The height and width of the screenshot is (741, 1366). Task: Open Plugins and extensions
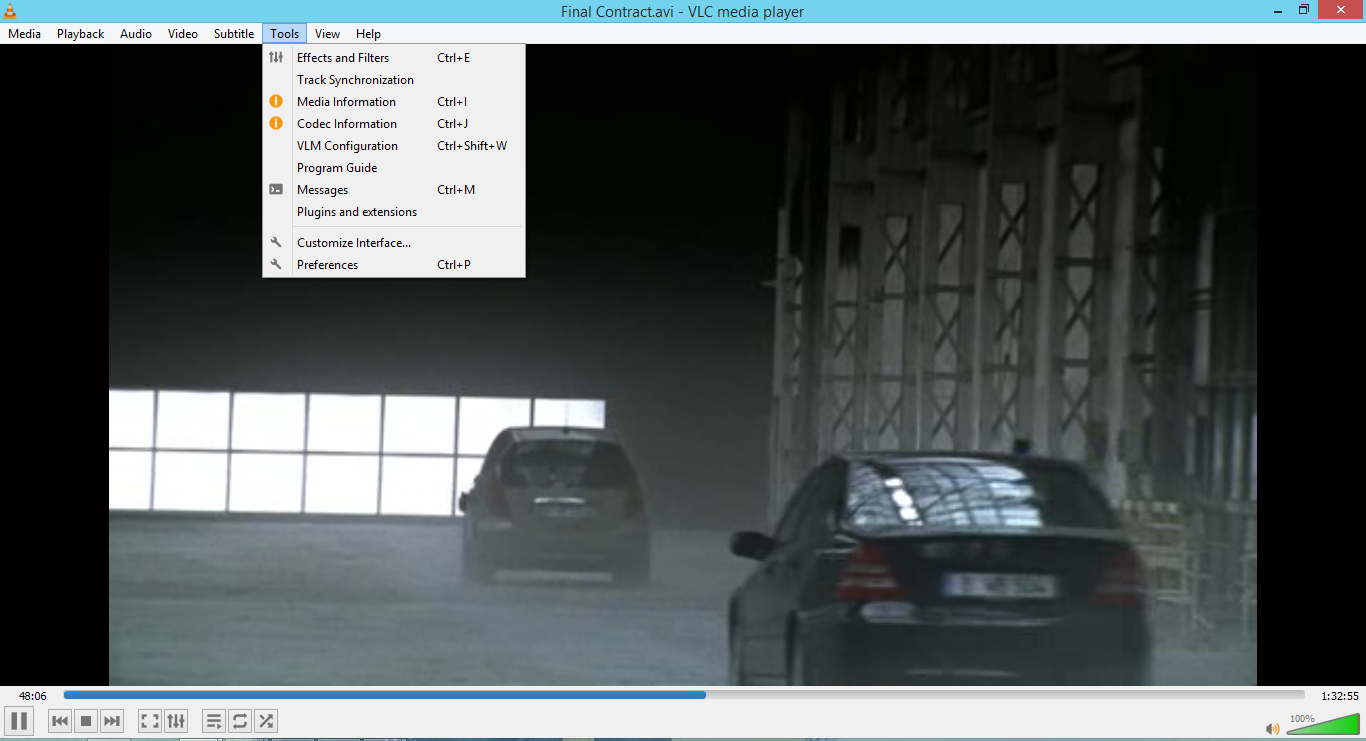(394, 212)
